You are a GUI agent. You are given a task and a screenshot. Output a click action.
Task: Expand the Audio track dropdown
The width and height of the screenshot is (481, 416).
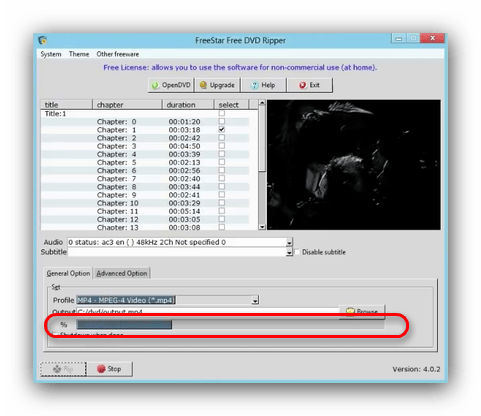[x=289, y=243]
